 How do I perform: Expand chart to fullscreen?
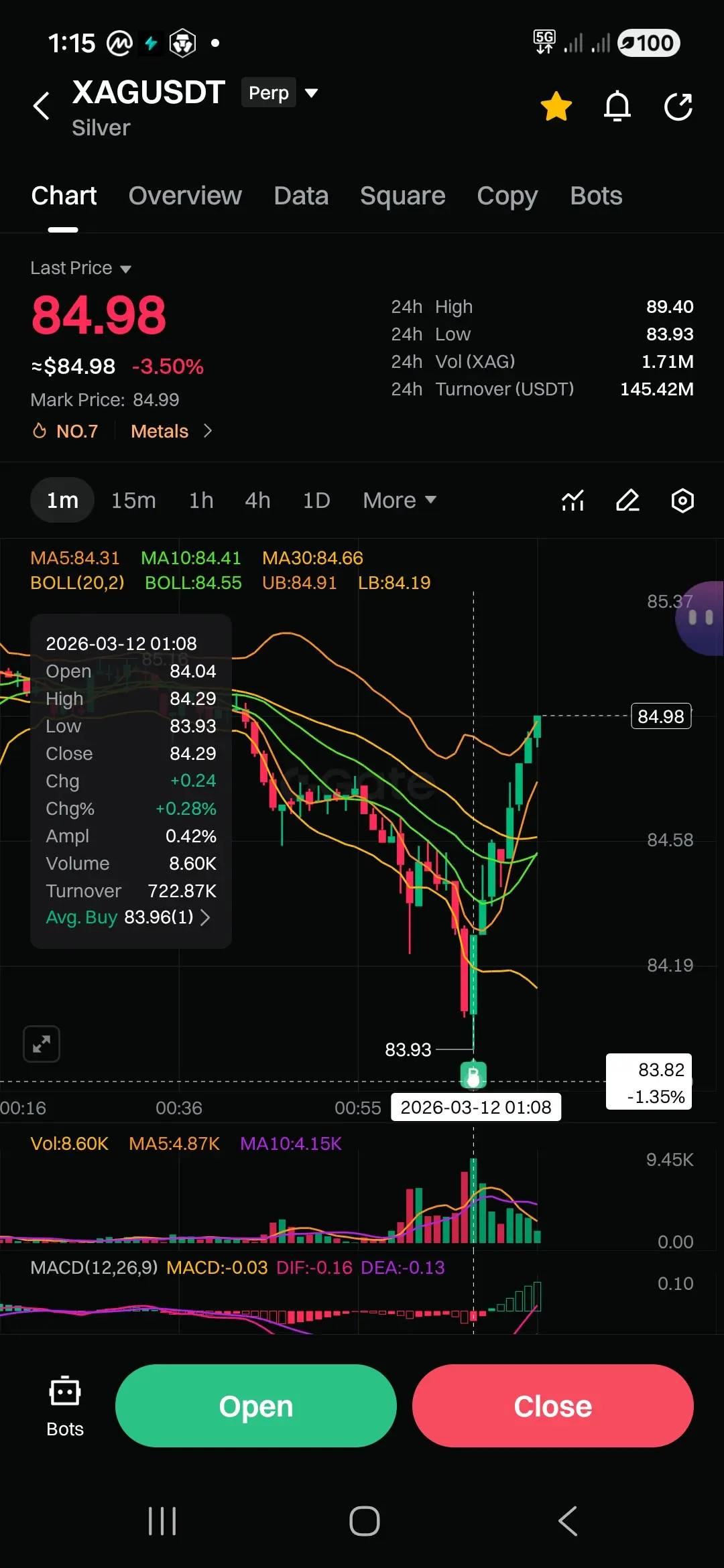point(42,1044)
